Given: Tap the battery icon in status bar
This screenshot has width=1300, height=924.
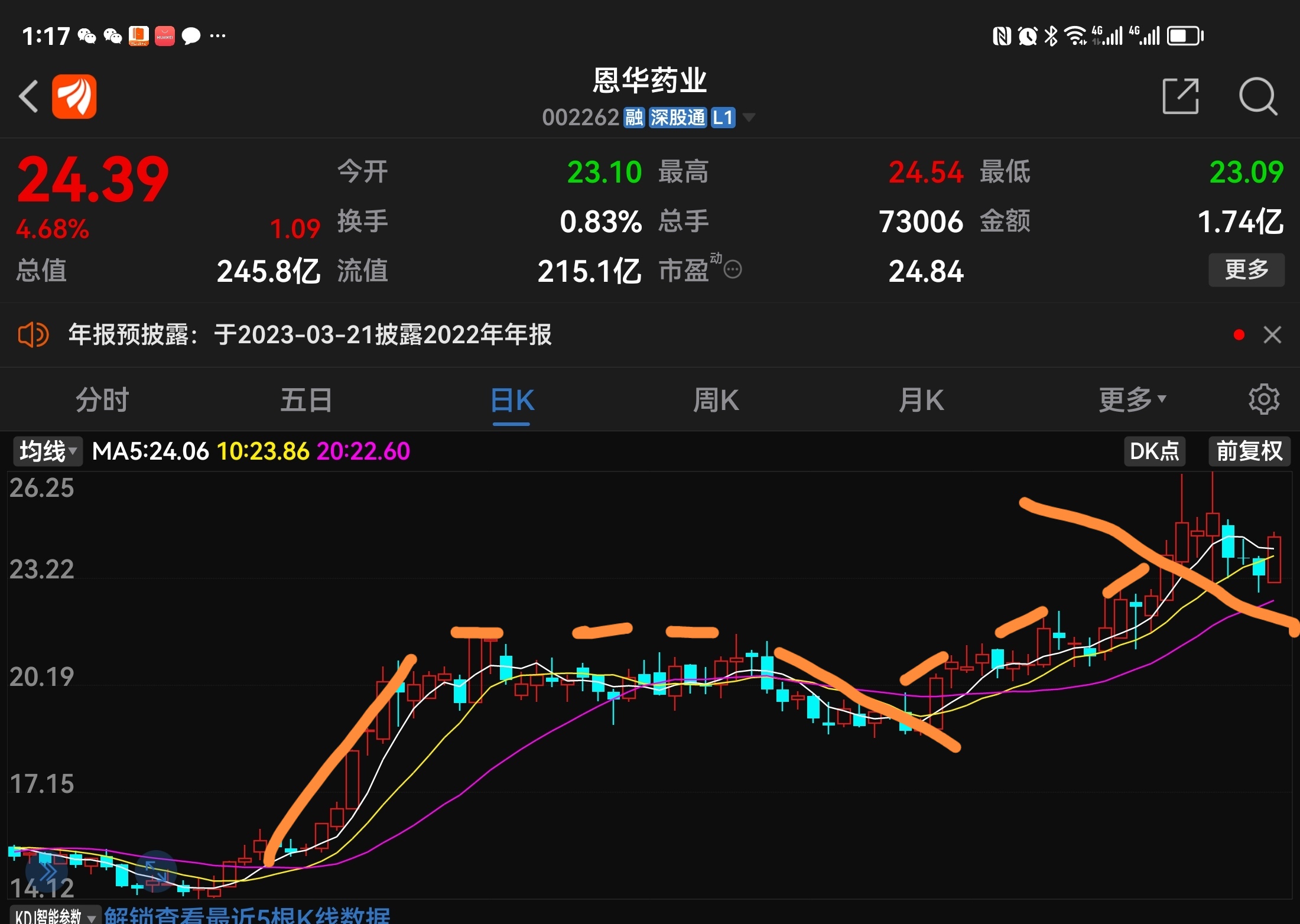Looking at the screenshot, I should coord(1185,36).
